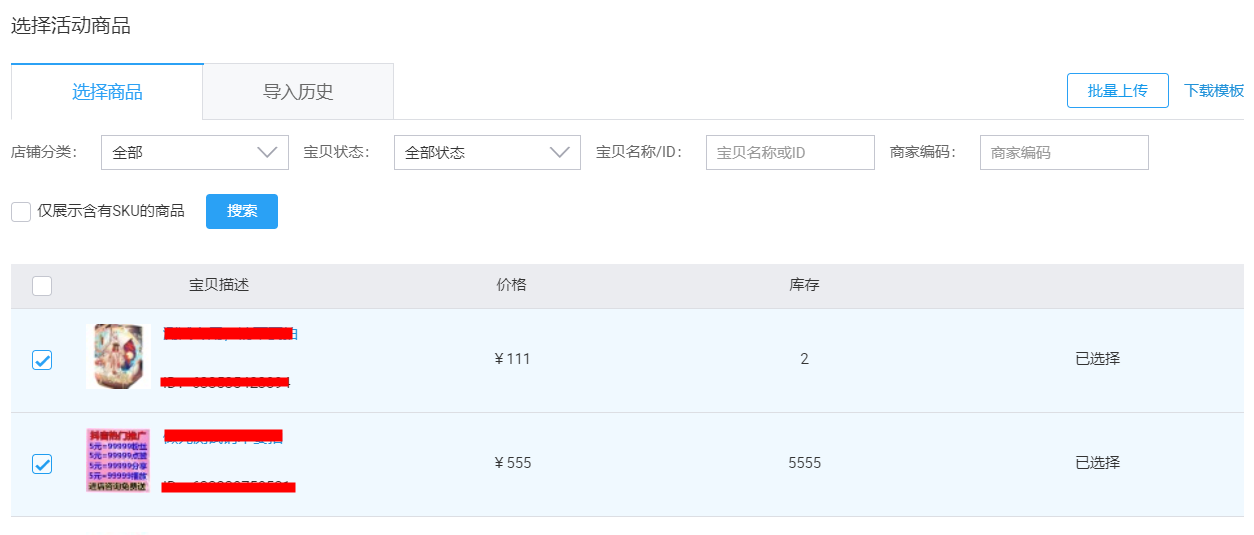Toggle the select-all checkbox in table header
Screen dimensions: 1254x535
point(42,286)
